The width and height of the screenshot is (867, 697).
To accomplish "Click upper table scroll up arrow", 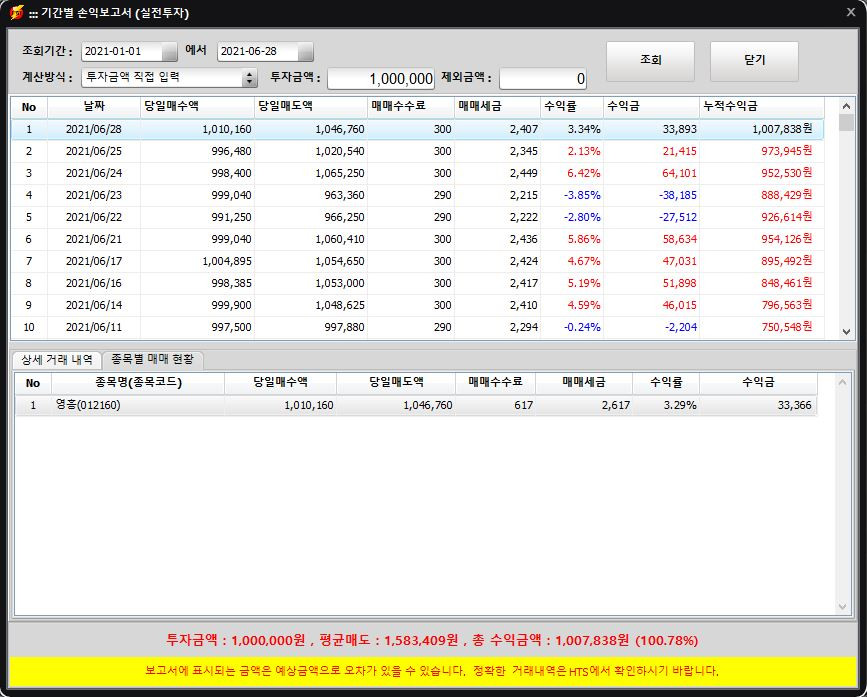I will tap(846, 106).
